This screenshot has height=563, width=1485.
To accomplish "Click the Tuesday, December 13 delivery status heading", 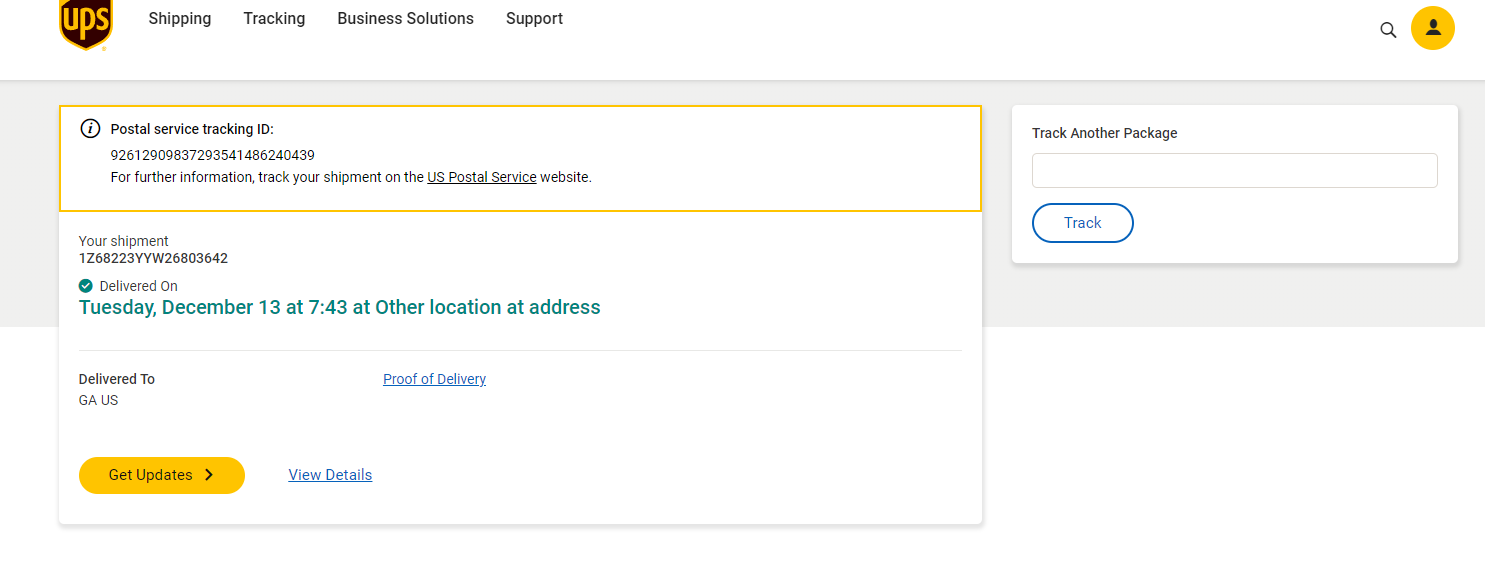I will [x=339, y=307].
